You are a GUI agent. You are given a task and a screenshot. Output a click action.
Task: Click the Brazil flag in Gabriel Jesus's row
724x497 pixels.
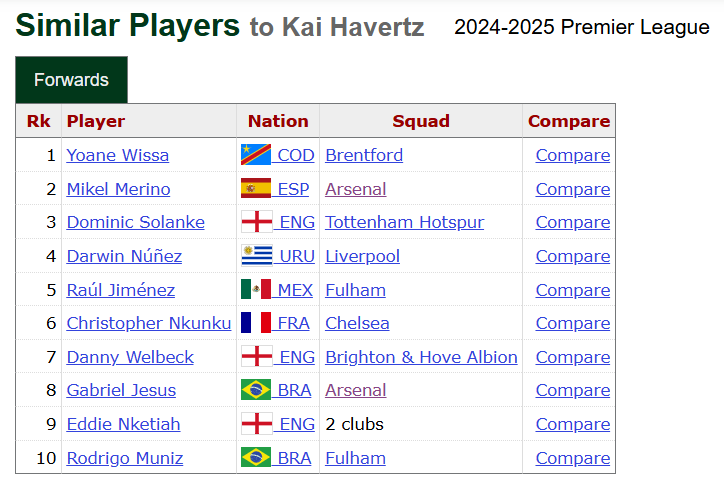click(256, 390)
